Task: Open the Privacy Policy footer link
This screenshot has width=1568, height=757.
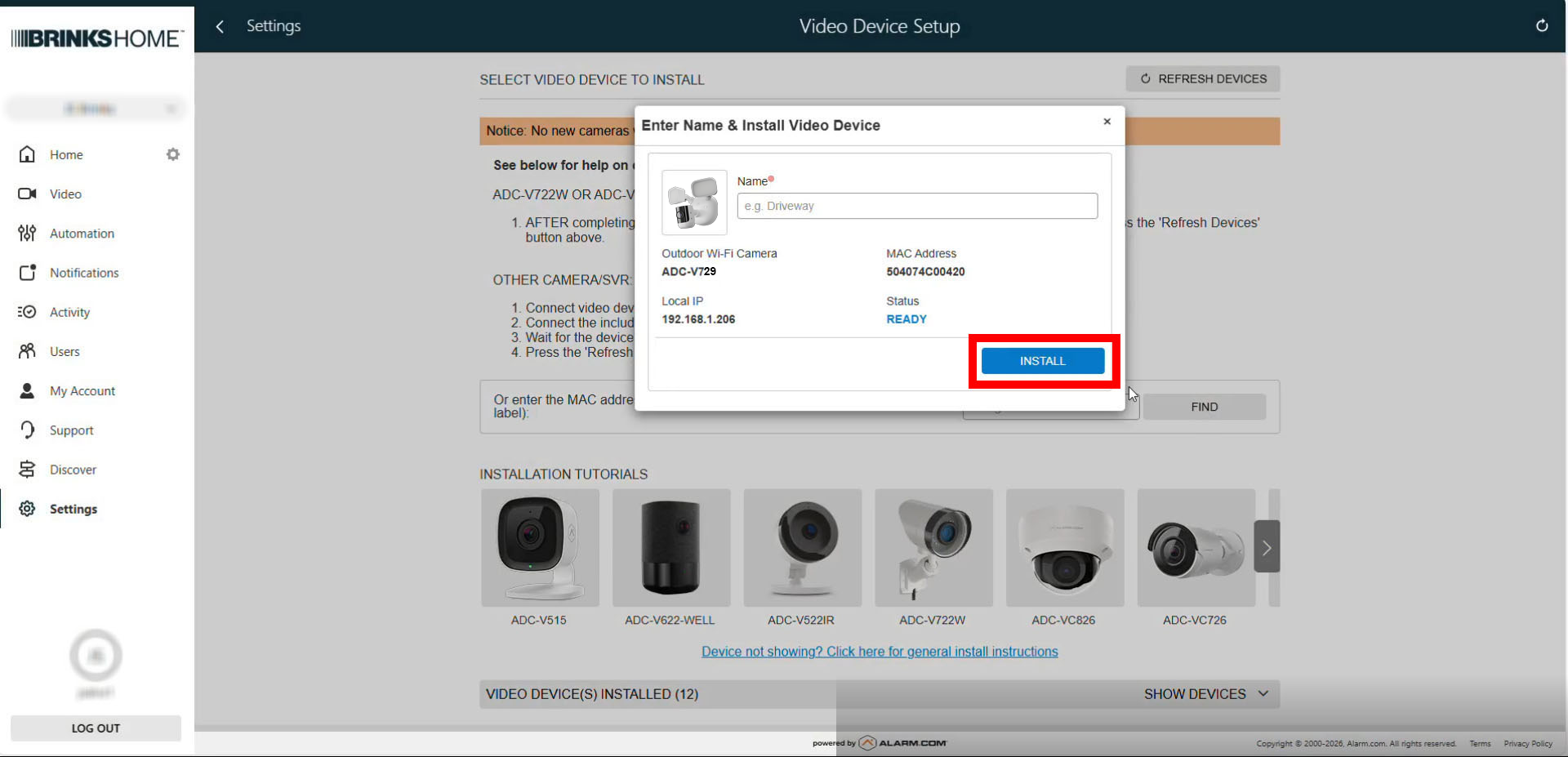Action: [x=1528, y=744]
